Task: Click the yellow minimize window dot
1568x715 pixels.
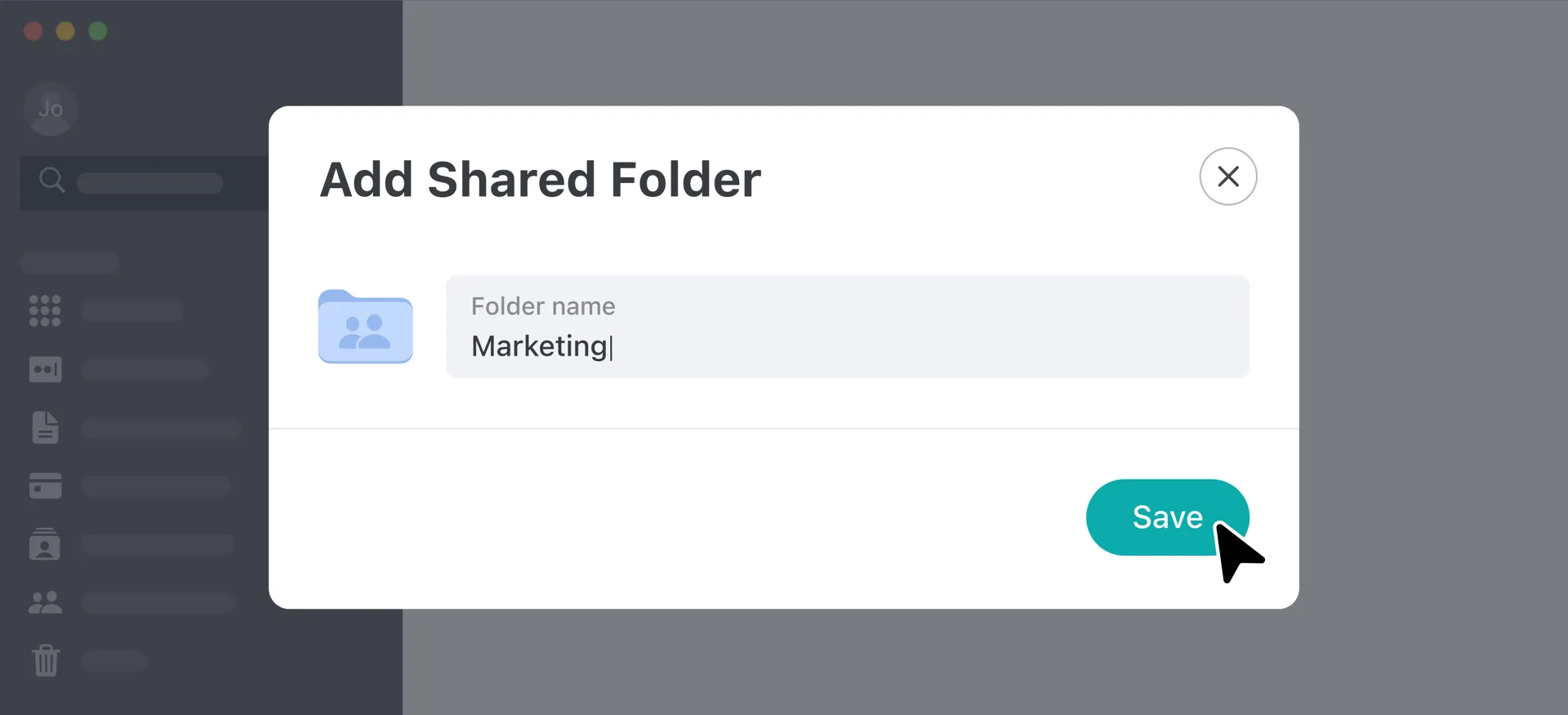Action: tap(65, 31)
